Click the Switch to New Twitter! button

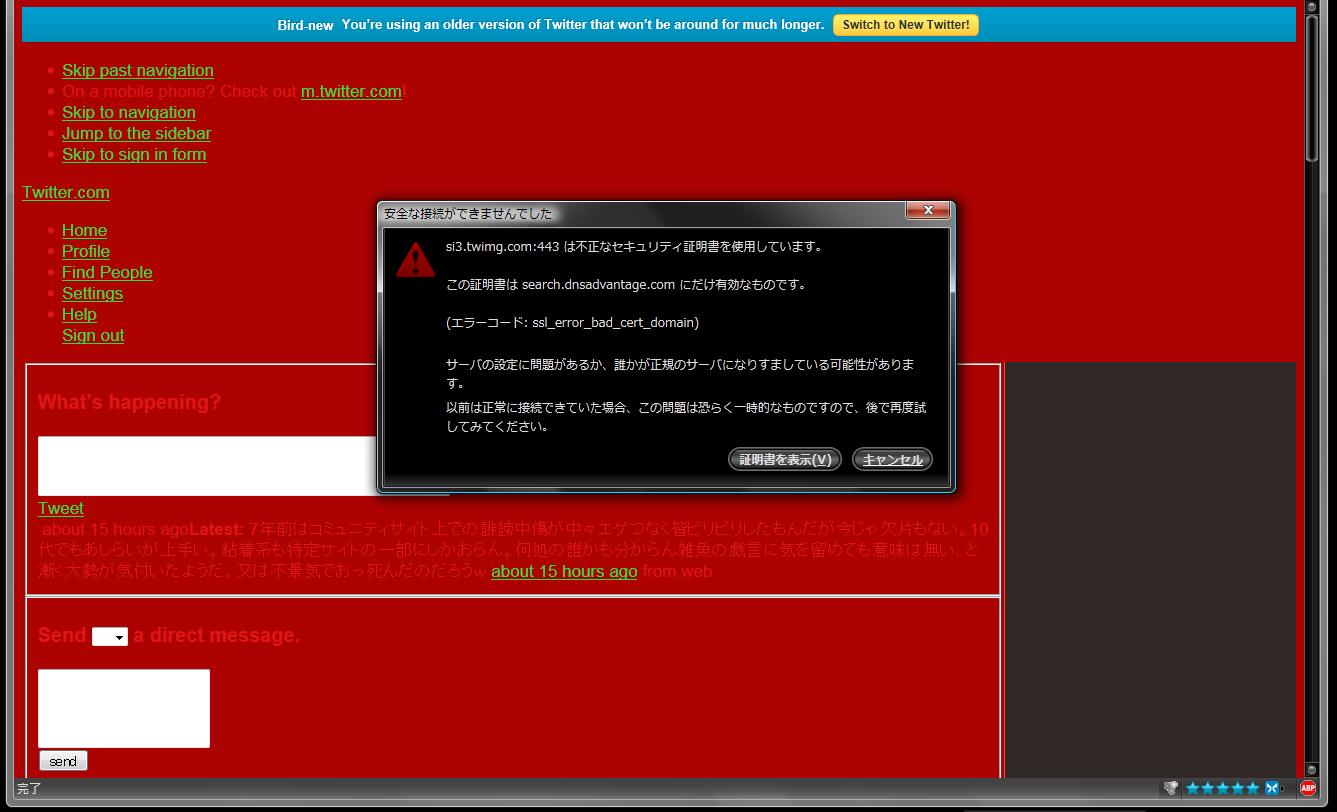(x=906, y=25)
